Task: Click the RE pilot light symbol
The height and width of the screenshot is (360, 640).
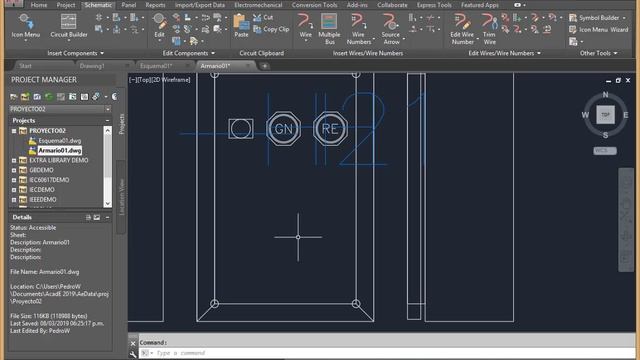Action: coord(330,129)
